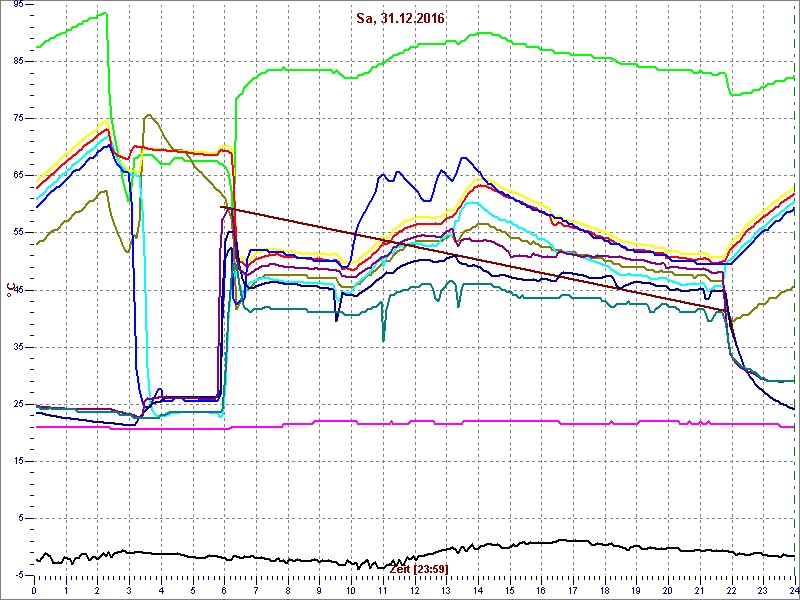This screenshot has height=600, width=800.
Task: Select the 15 degree value on temperature axis
Action: 18,461
